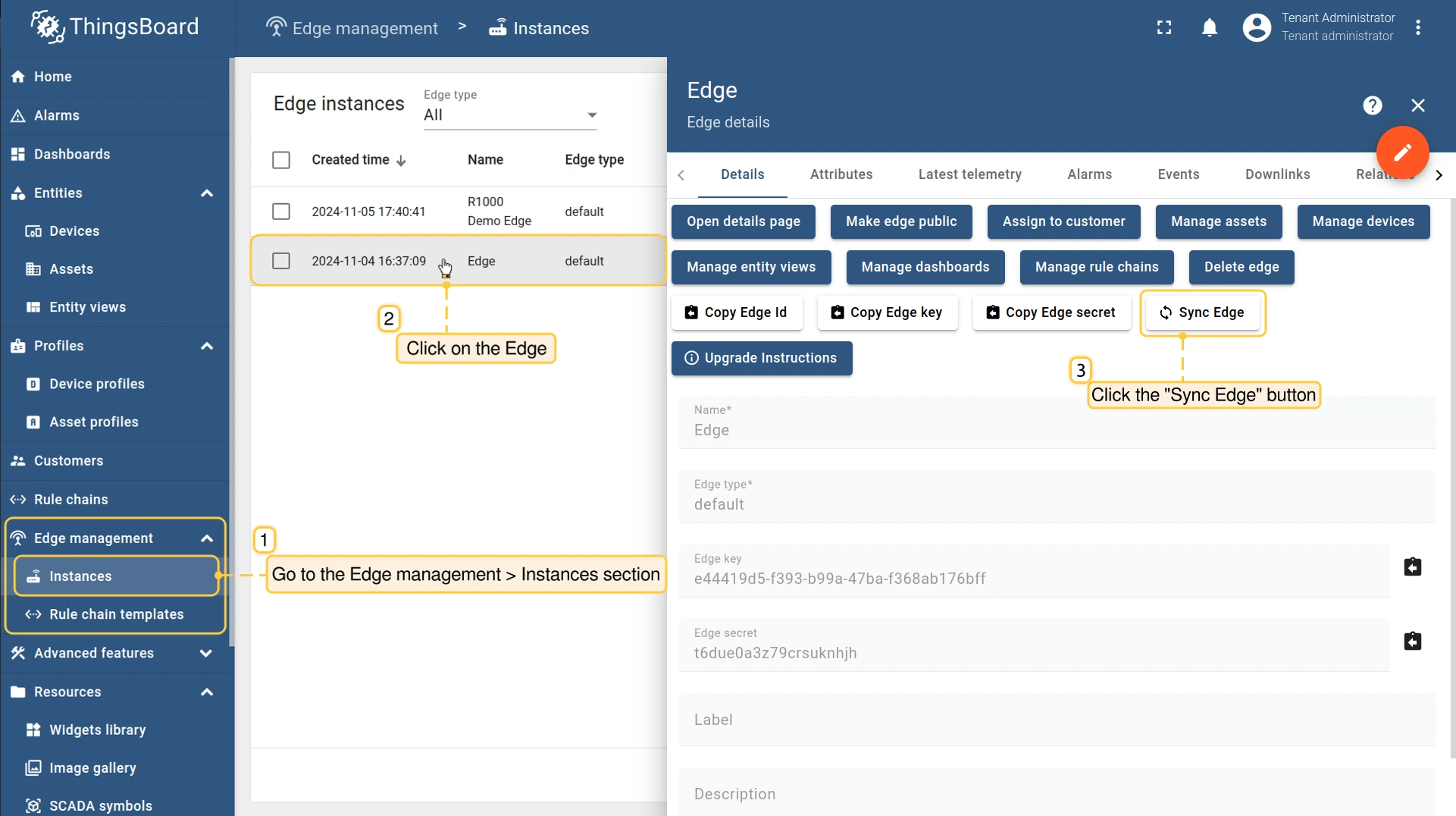Expand the Advanced features section
The image size is (1456, 816).
[x=205, y=653]
